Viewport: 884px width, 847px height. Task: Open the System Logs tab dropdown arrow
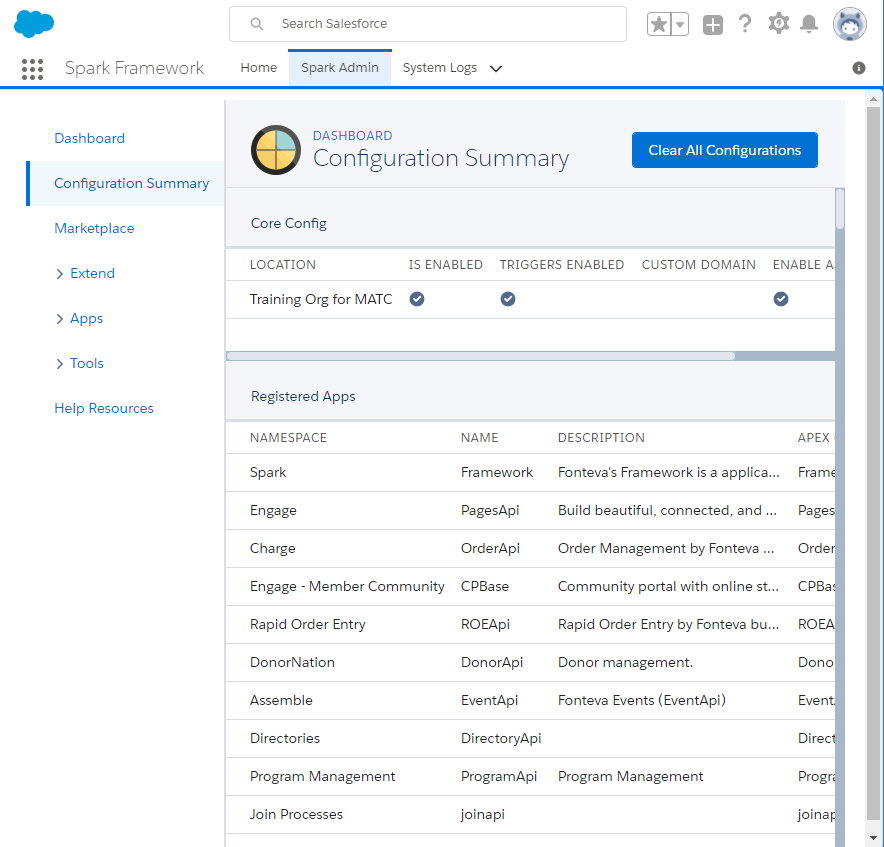[495, 69]
